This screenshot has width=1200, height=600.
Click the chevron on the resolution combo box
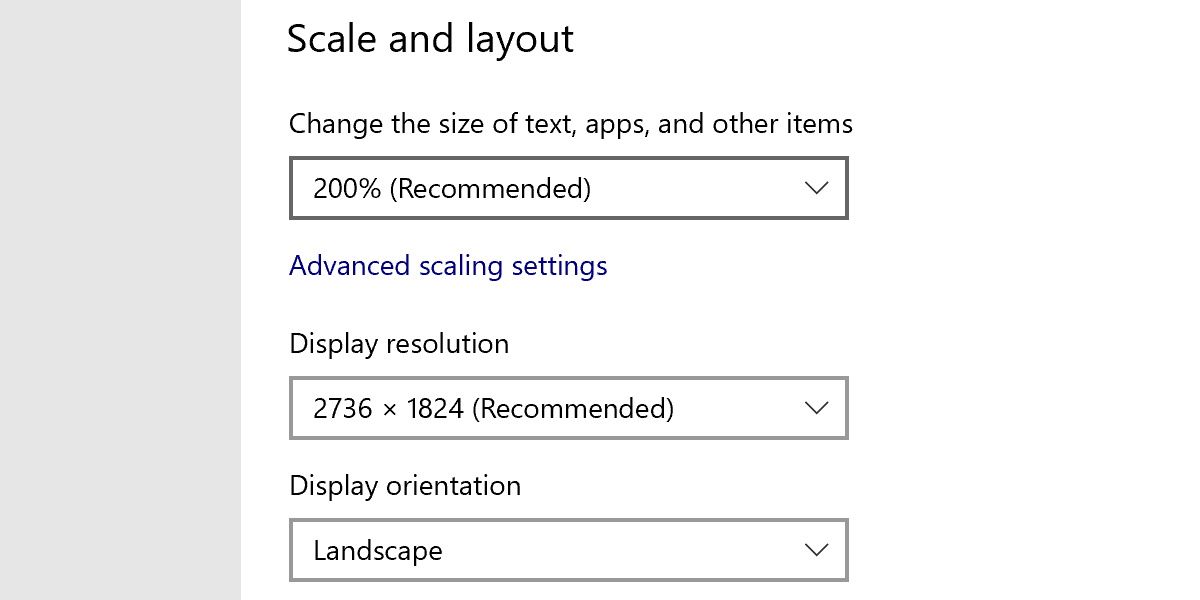(816, 408)
